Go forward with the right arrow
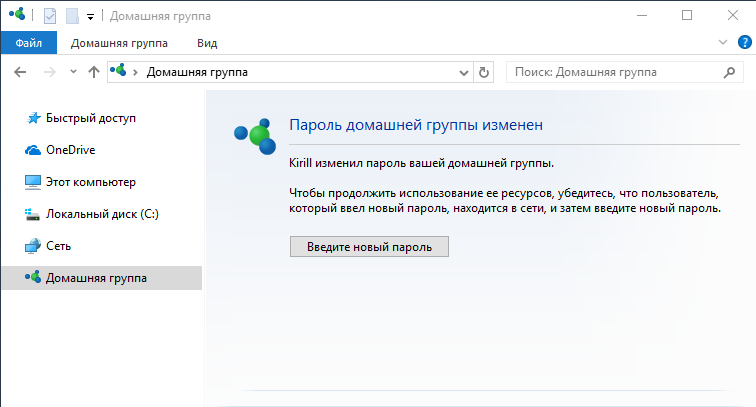This screenshot has width=756, height=407. pos(50,72)
